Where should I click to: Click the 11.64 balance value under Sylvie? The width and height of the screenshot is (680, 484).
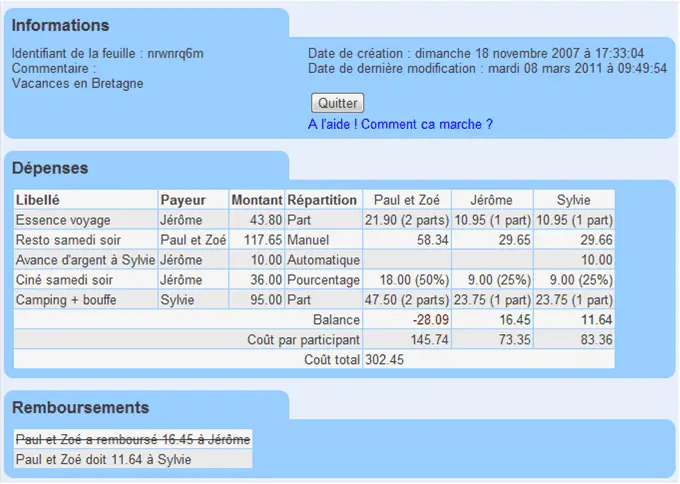click(574, 320)
